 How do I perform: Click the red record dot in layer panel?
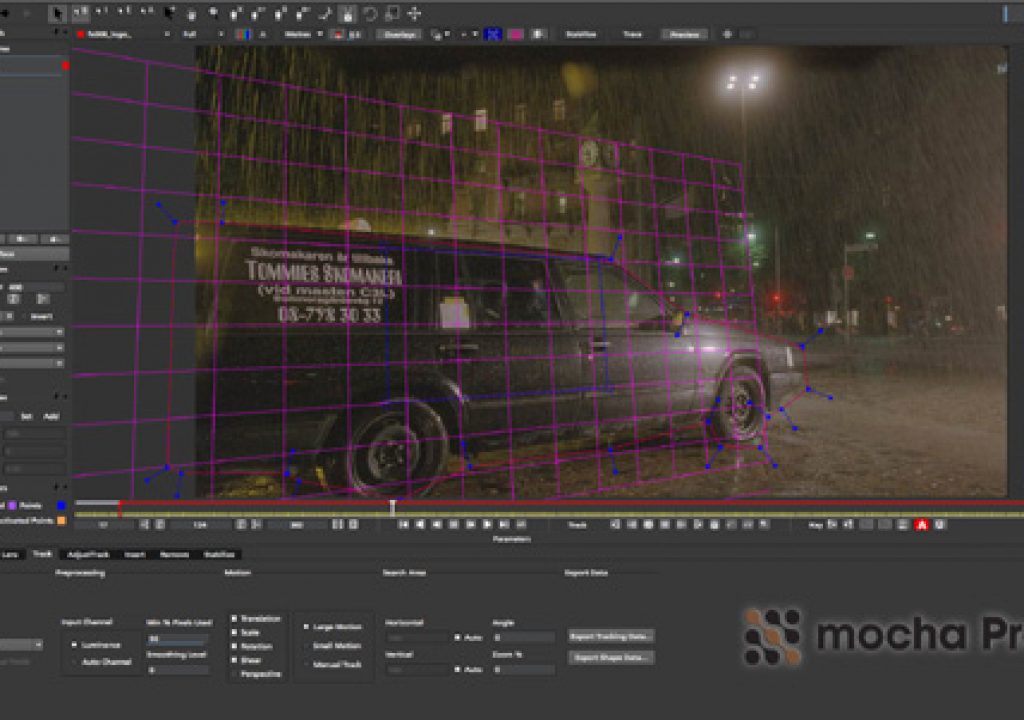65,65
